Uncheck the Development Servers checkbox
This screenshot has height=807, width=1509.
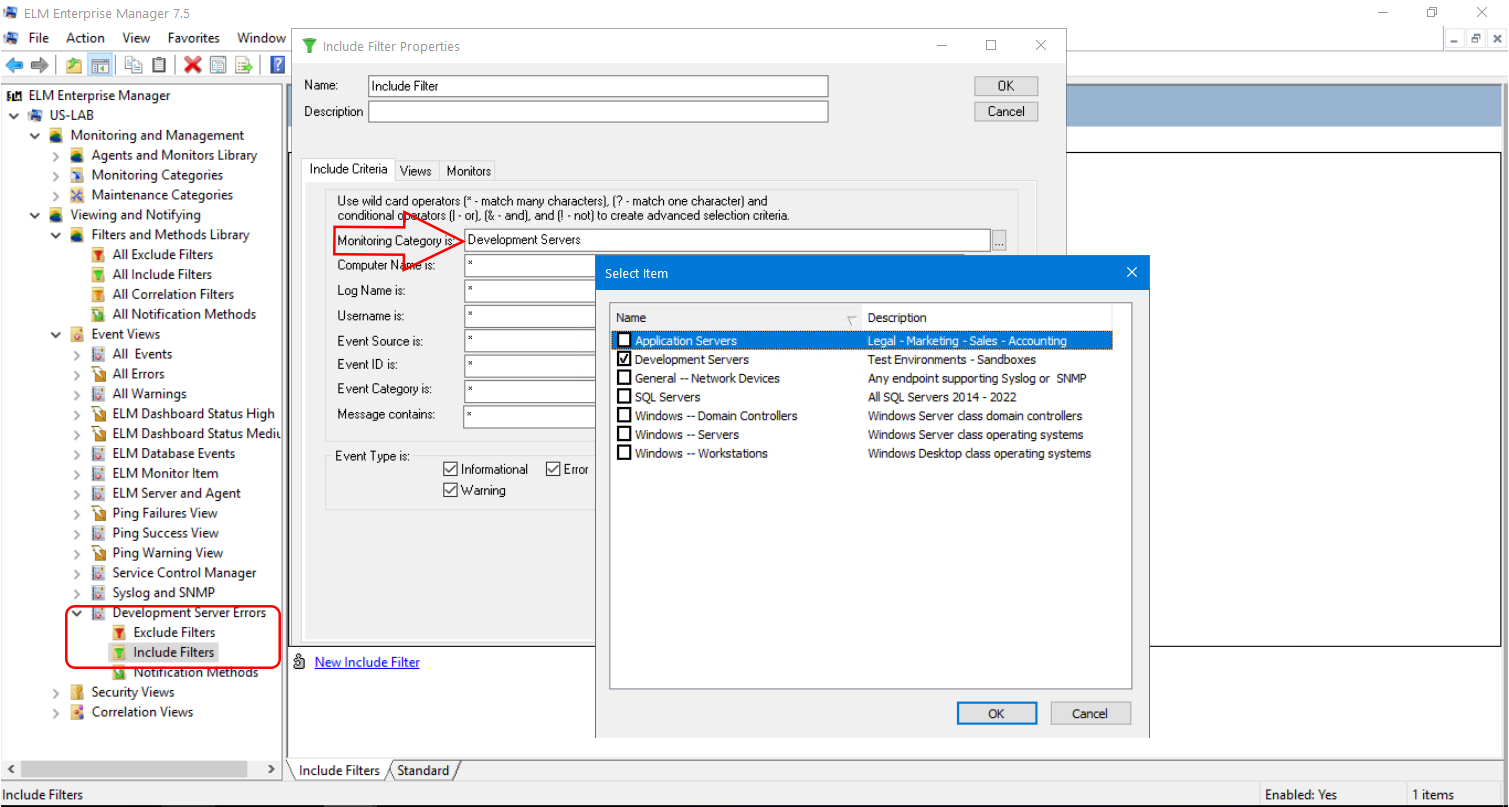(x=624, y=359)
